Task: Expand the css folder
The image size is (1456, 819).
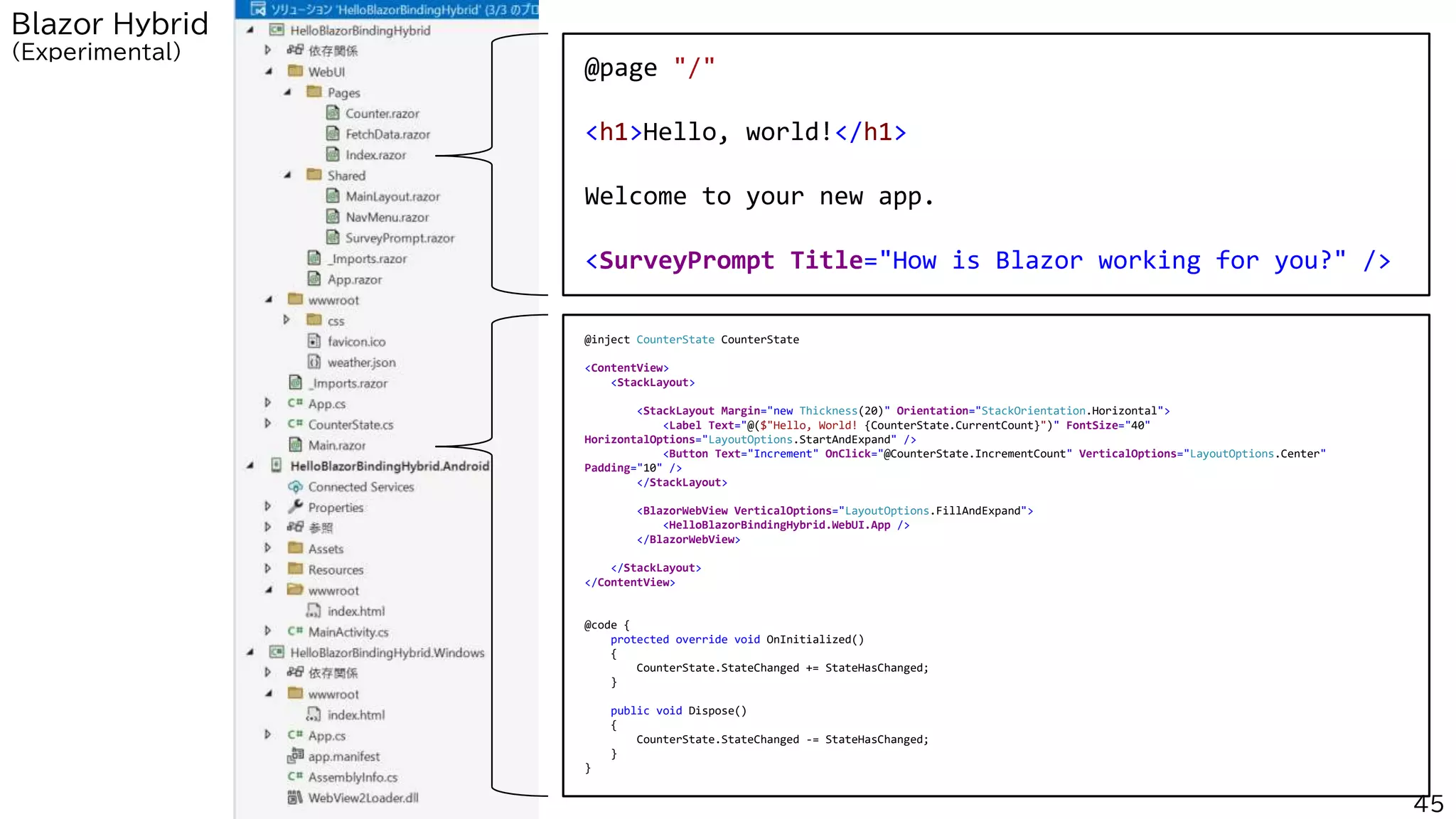Action: (x=287, y=320)
